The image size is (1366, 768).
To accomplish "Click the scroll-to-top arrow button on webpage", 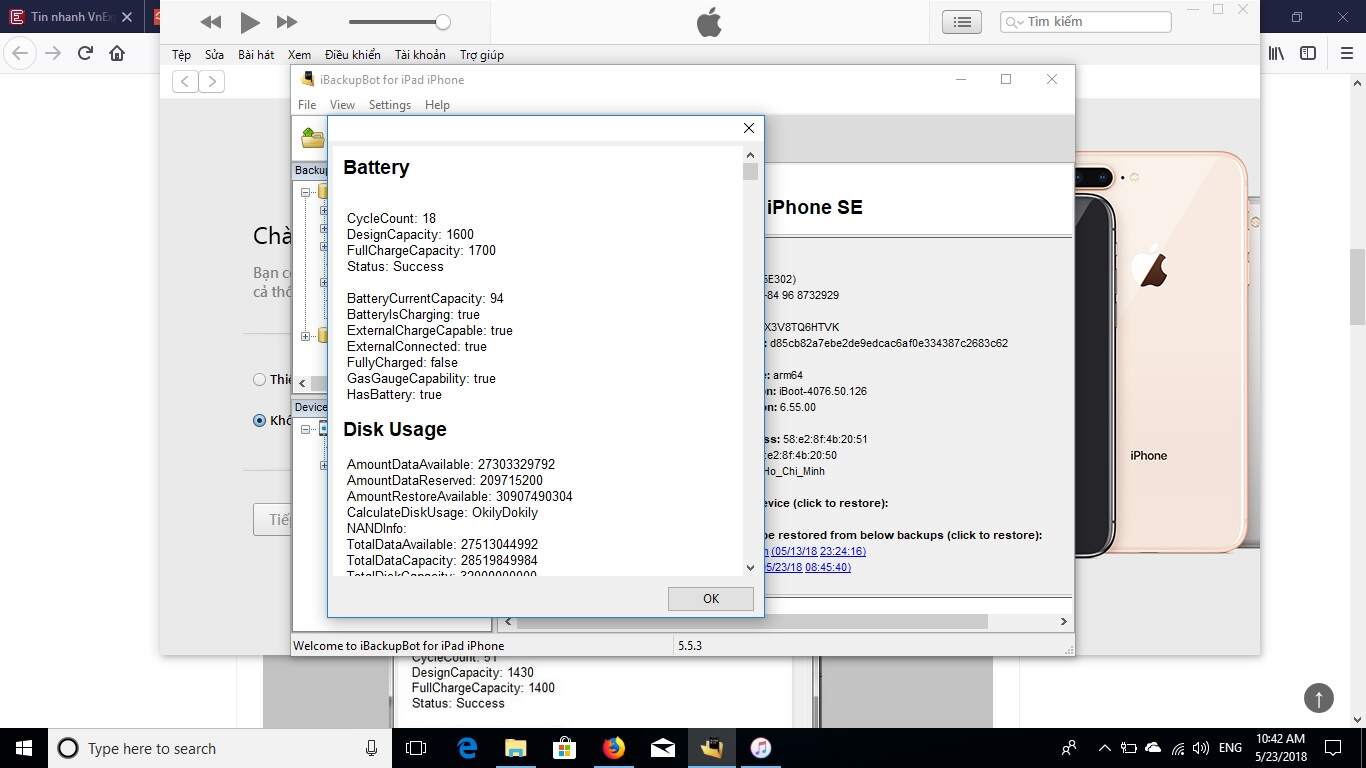I will coord(1318,698).
